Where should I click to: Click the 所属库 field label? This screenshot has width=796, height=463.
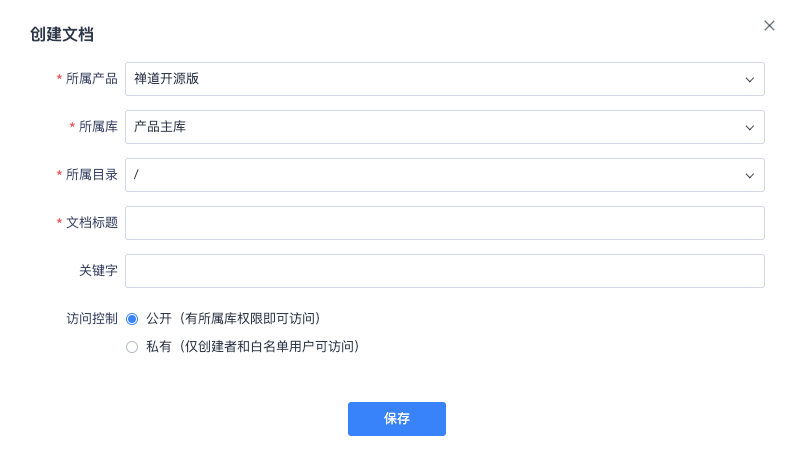click(x=98, y=126)
